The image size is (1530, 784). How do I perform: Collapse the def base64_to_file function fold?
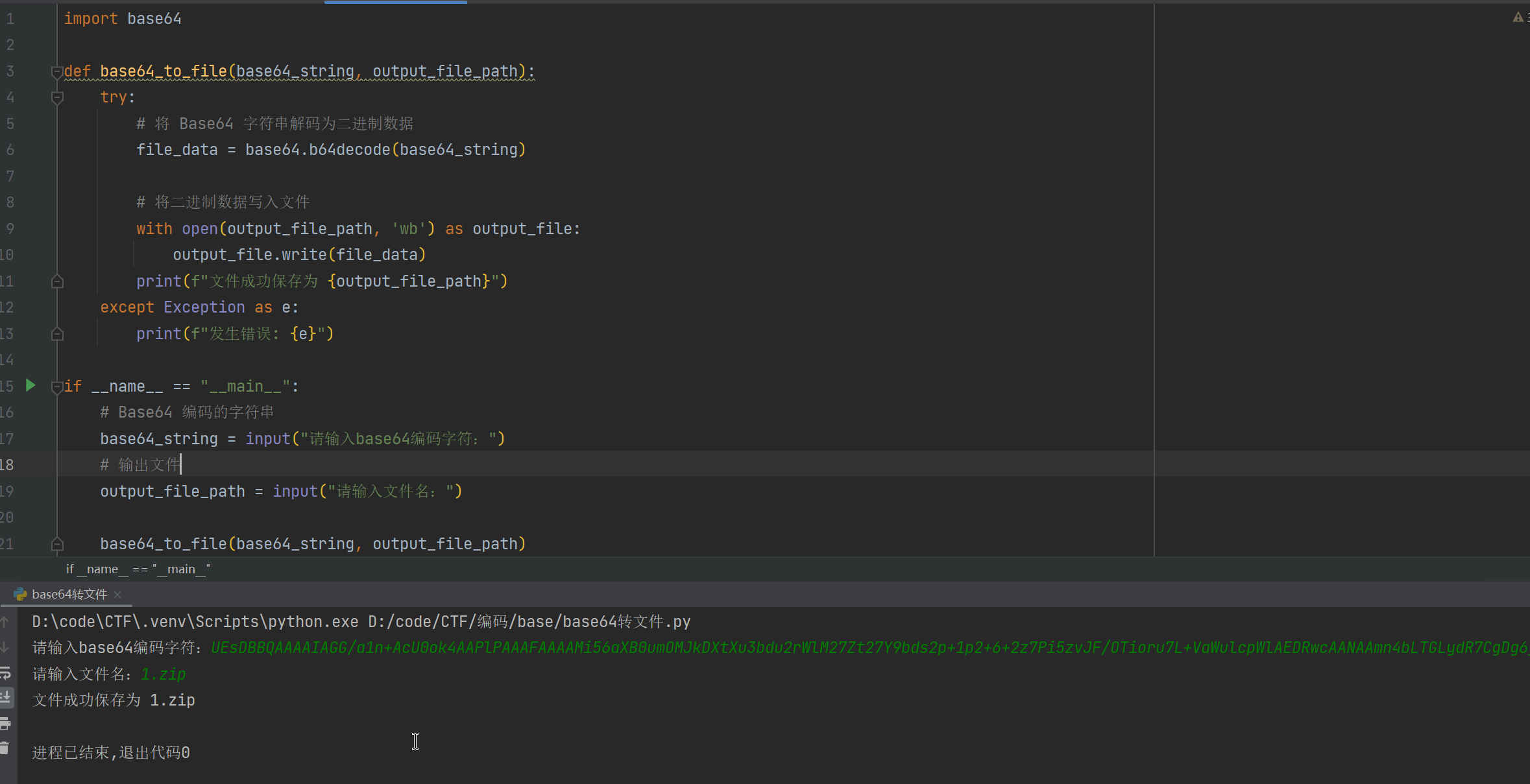tap(57, 71)
